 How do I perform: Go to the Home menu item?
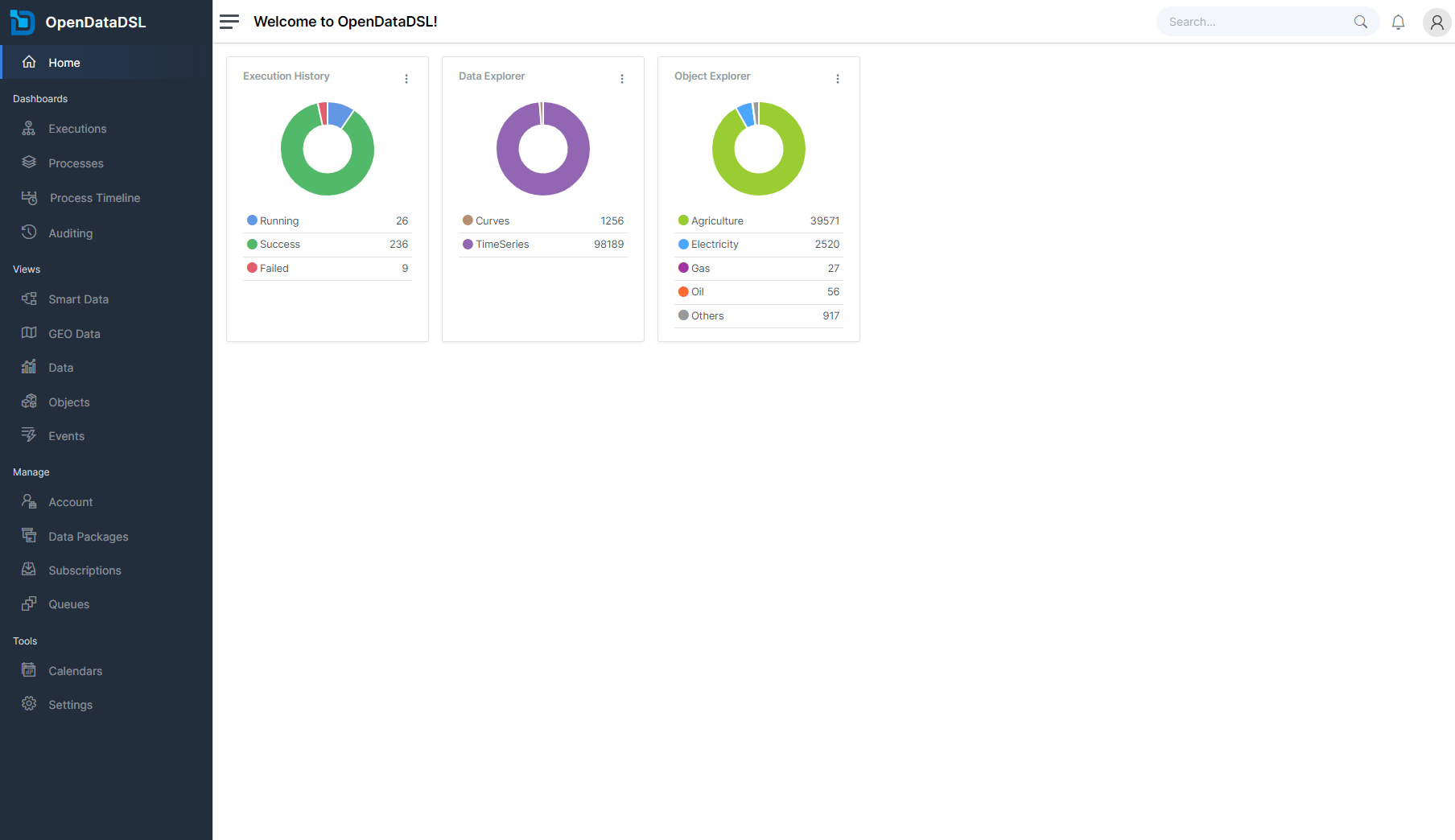tap(64, 63)
